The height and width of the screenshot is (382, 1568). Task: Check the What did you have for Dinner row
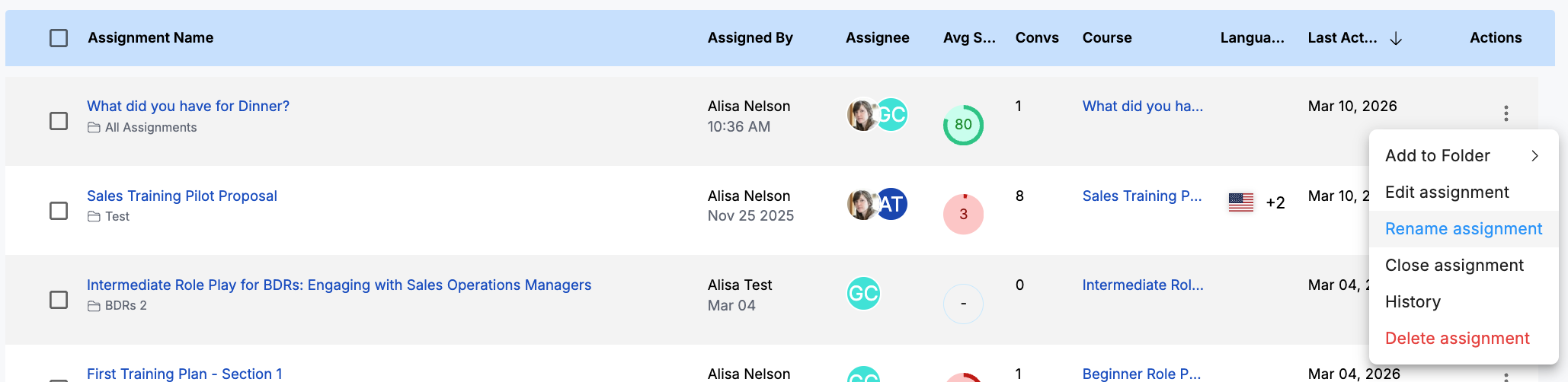pos(59,121)
